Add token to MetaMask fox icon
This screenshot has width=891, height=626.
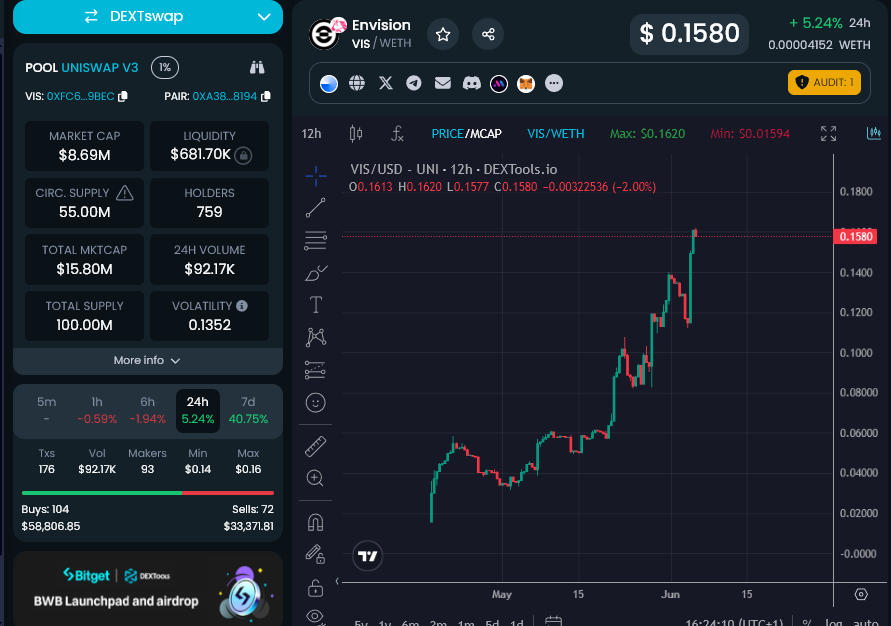526,84
